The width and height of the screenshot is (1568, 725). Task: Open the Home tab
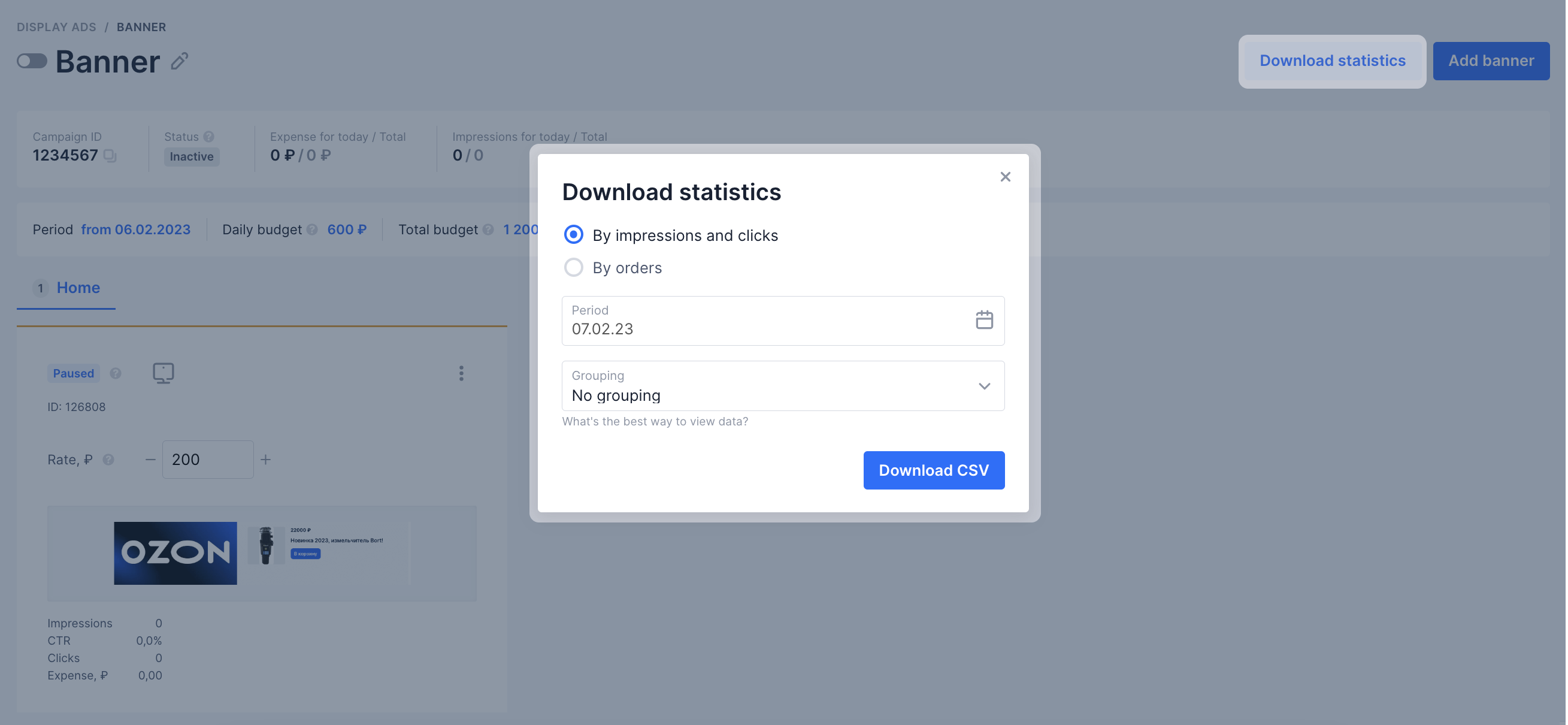(x=66, y=288)
